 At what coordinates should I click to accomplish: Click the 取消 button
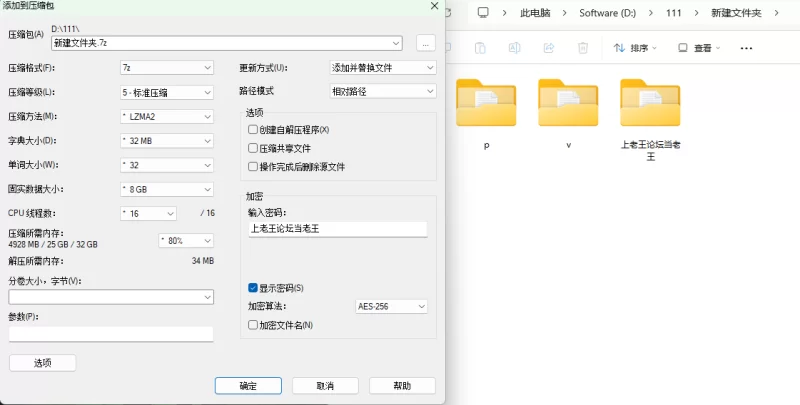pyautogui.click(x=325, y=385)
